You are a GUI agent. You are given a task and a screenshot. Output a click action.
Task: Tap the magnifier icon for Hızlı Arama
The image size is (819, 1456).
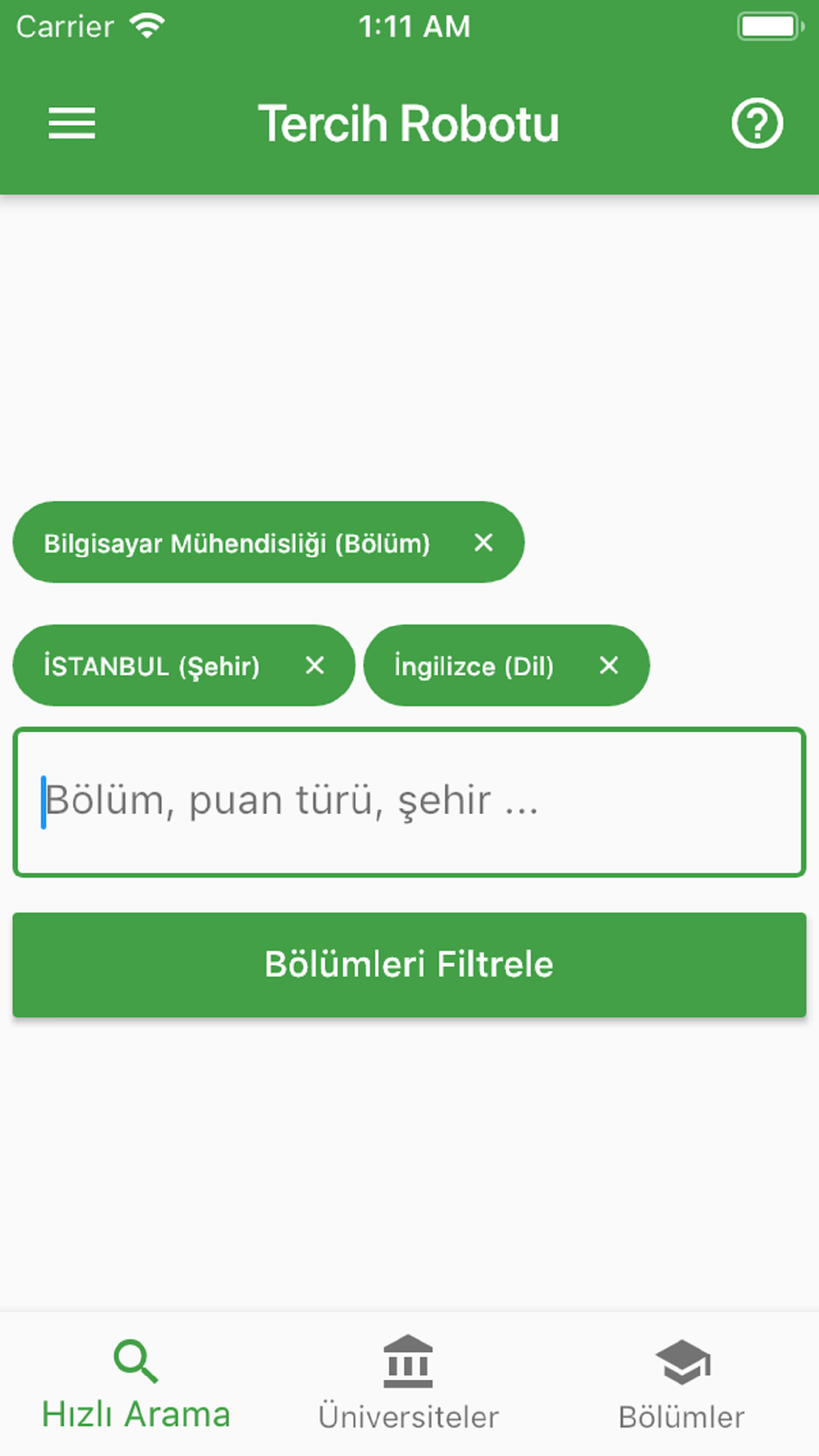(136, 1361)
